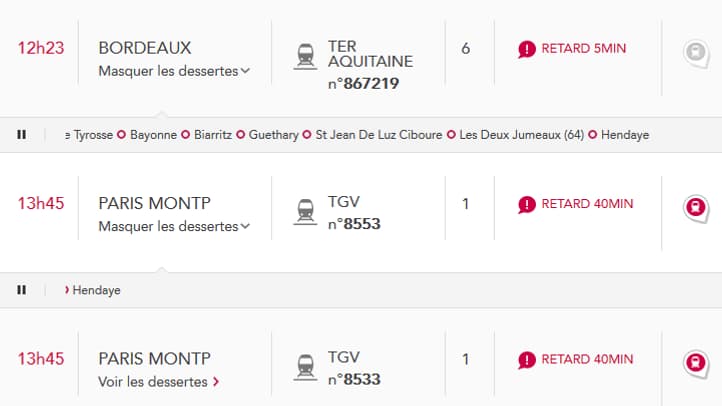Collapse stops under first Paris Montp train
Viewport: 722px width, 406px height.
[174, 226]
